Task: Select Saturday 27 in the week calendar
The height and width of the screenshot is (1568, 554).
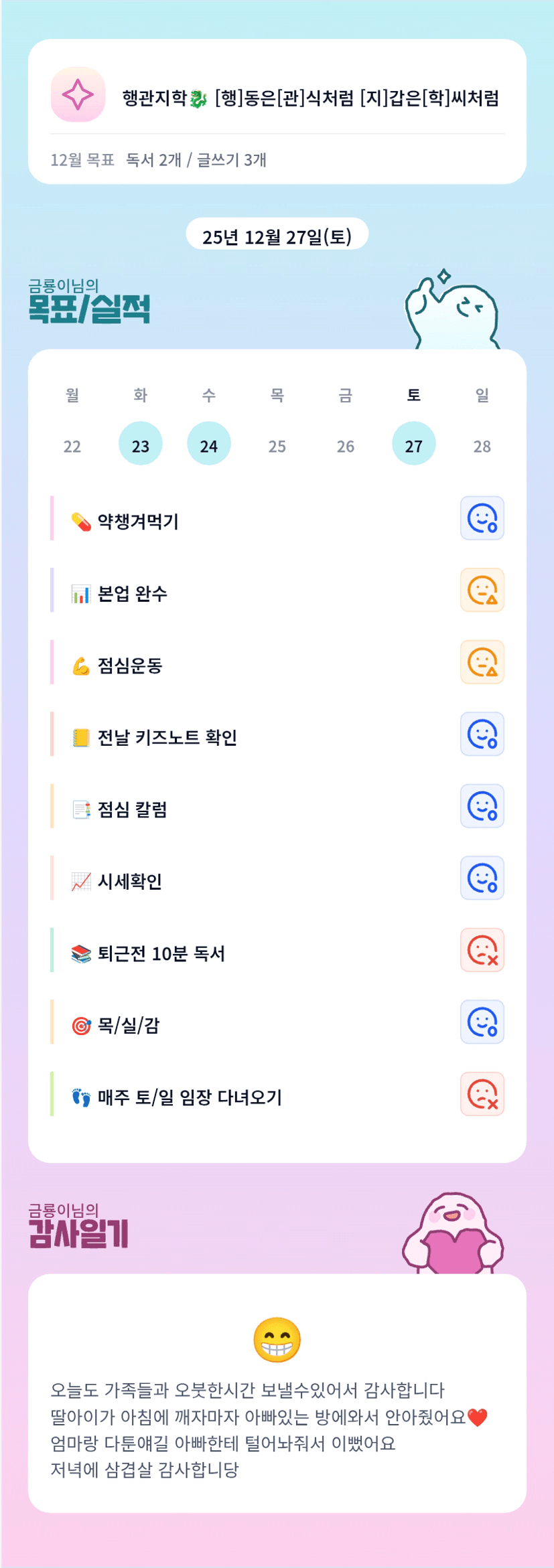Action: coord(414,445)
